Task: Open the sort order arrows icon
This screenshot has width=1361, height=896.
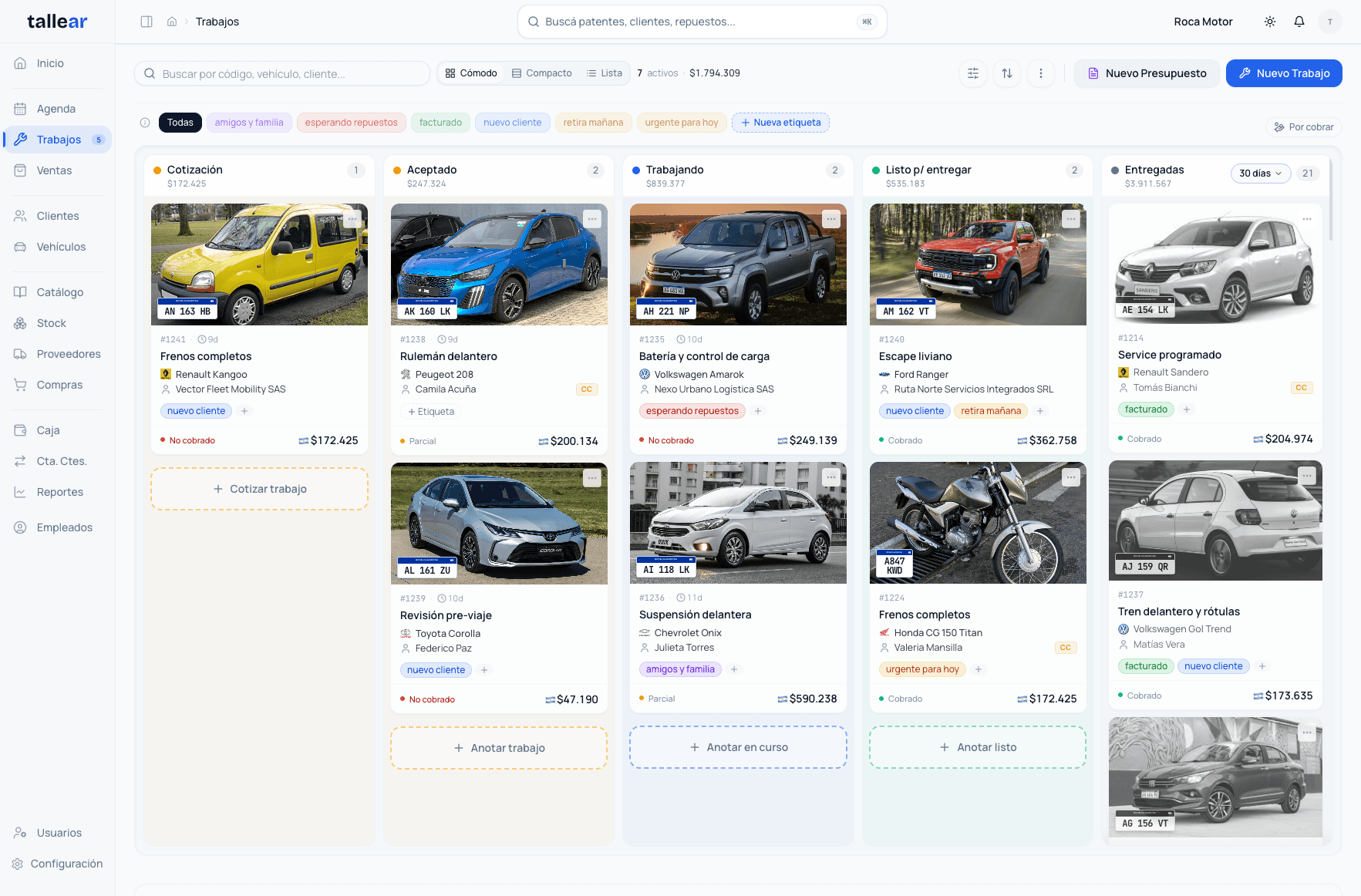Action: [x=1007, y=73]
